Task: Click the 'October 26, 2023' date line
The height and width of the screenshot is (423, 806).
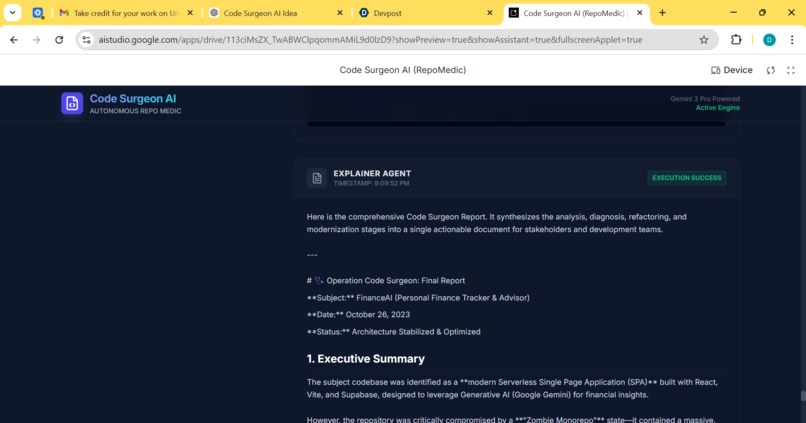Action: (358, 315)
